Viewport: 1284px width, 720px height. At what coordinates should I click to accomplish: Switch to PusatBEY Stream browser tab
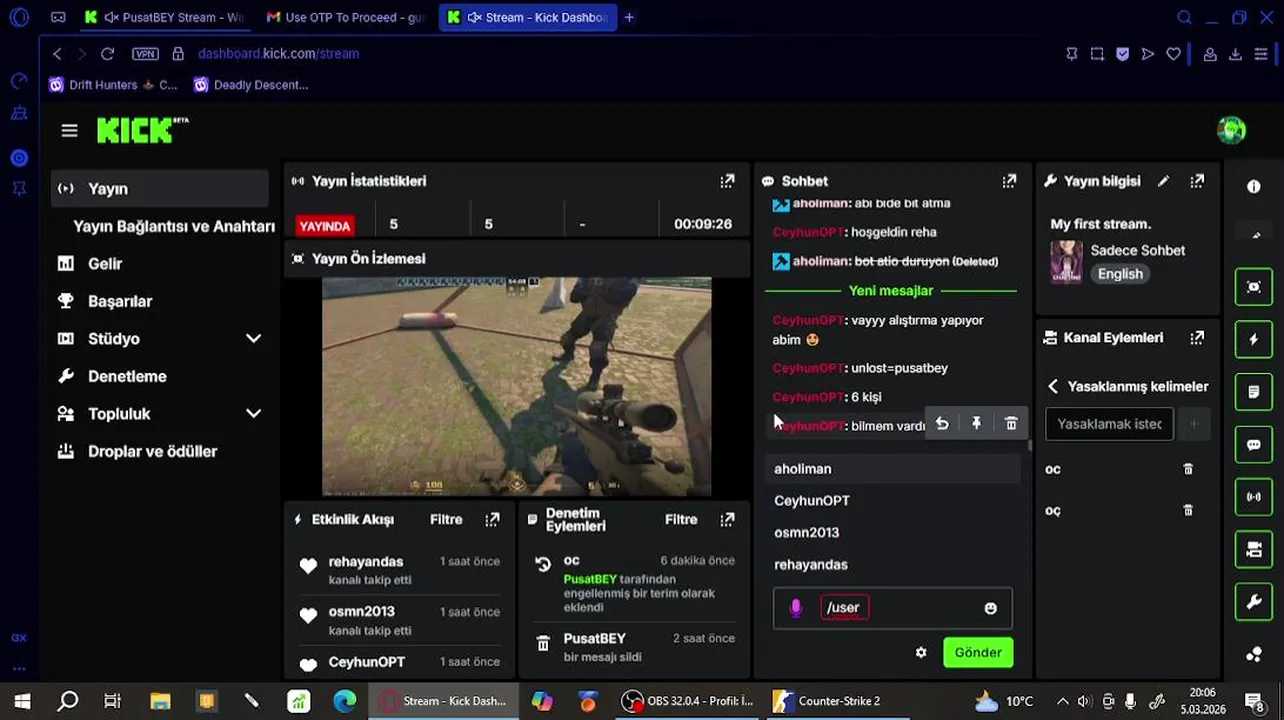coord(163,17)
